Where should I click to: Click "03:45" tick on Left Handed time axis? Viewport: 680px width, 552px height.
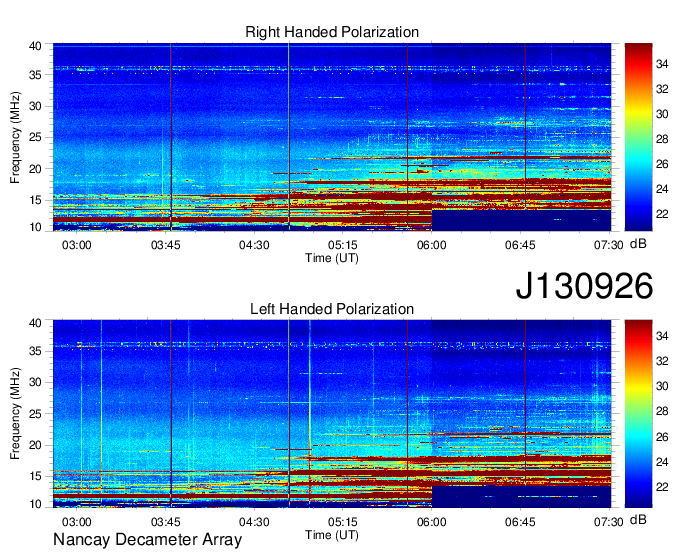(x=165, y=522)
